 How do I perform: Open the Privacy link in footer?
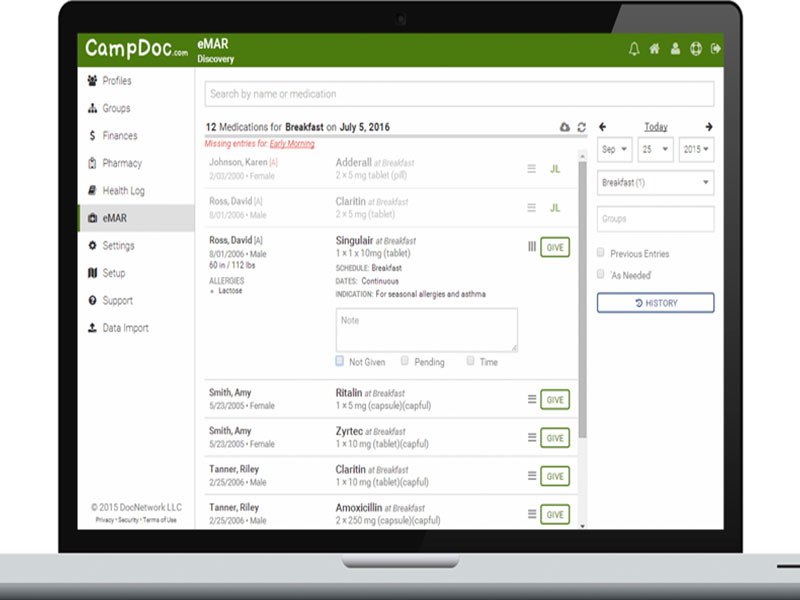click(105, 520)
